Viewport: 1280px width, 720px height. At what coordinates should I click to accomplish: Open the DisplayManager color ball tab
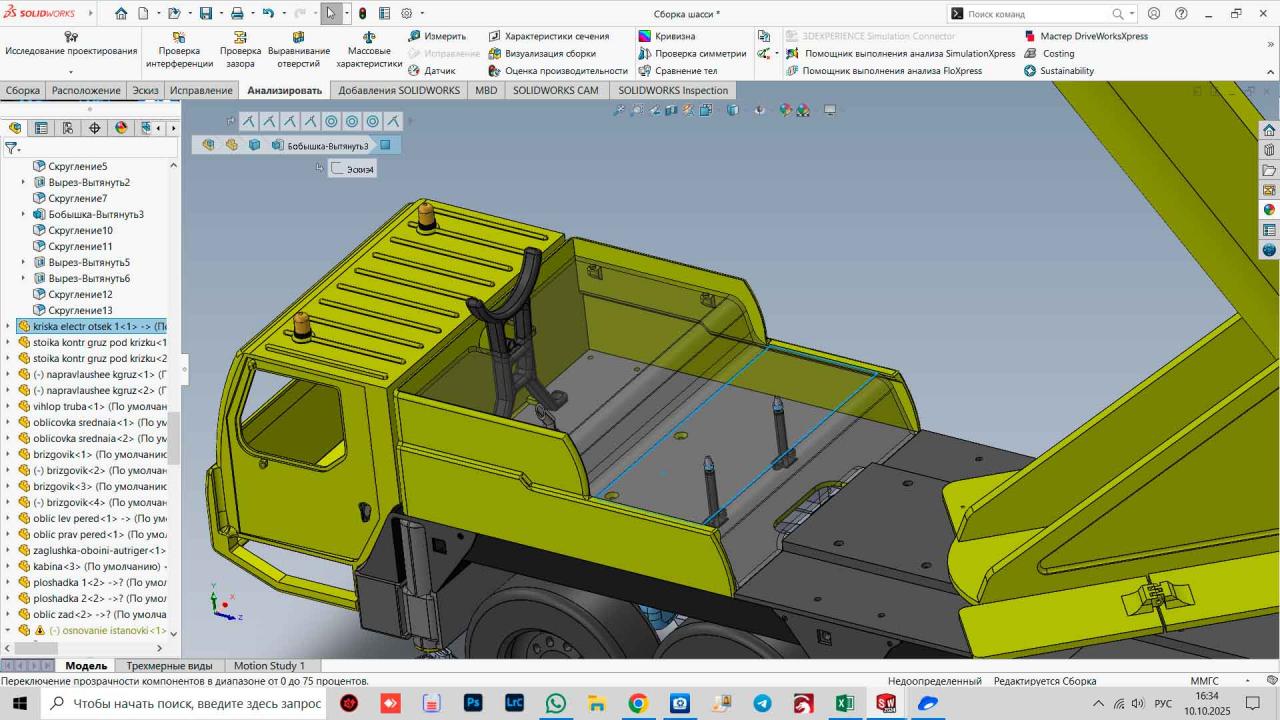tap(121, 128)
